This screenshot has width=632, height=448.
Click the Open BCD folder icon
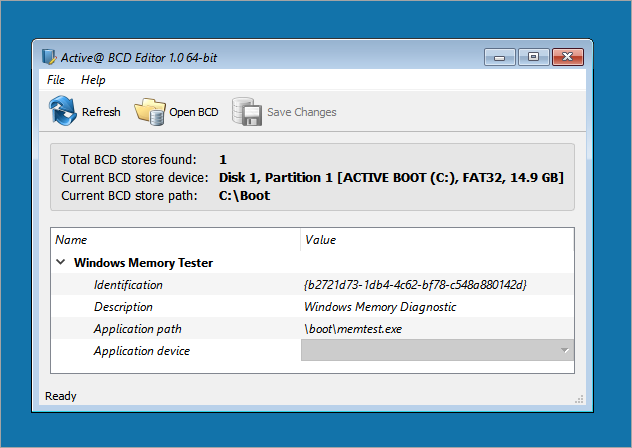point(150,112)
